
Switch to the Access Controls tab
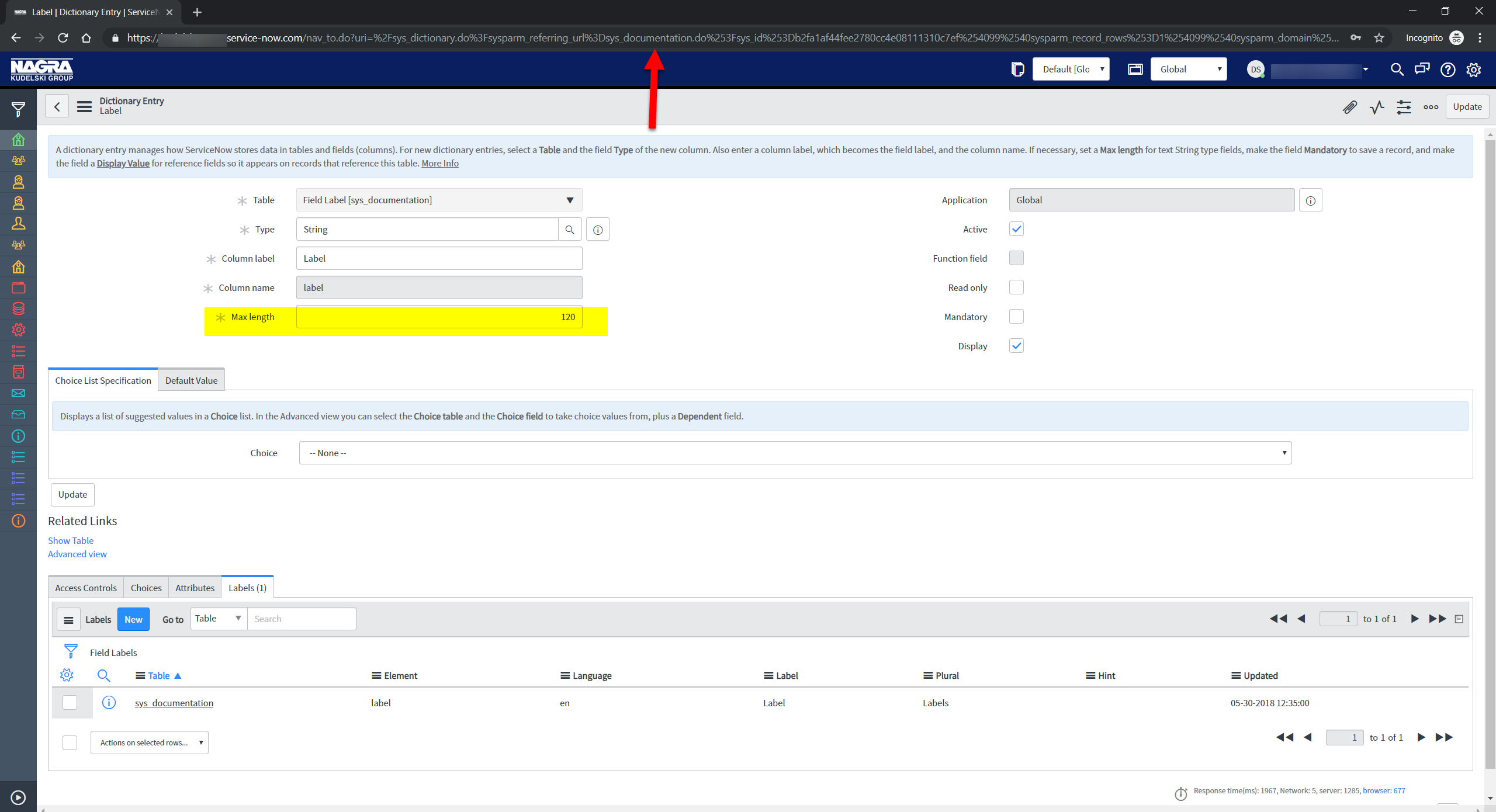click(x=86, y=588)
